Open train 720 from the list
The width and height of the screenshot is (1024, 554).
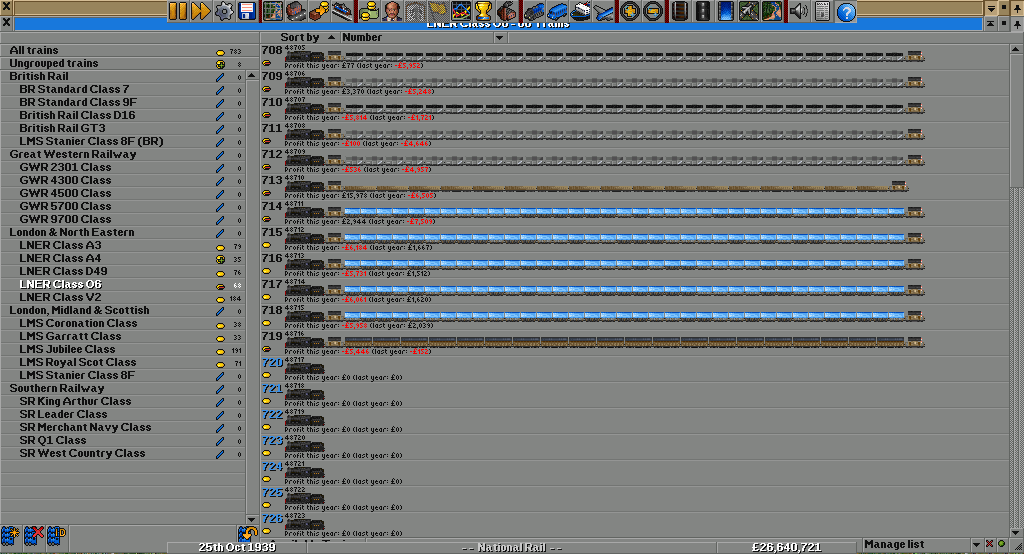tap(635, 369)
